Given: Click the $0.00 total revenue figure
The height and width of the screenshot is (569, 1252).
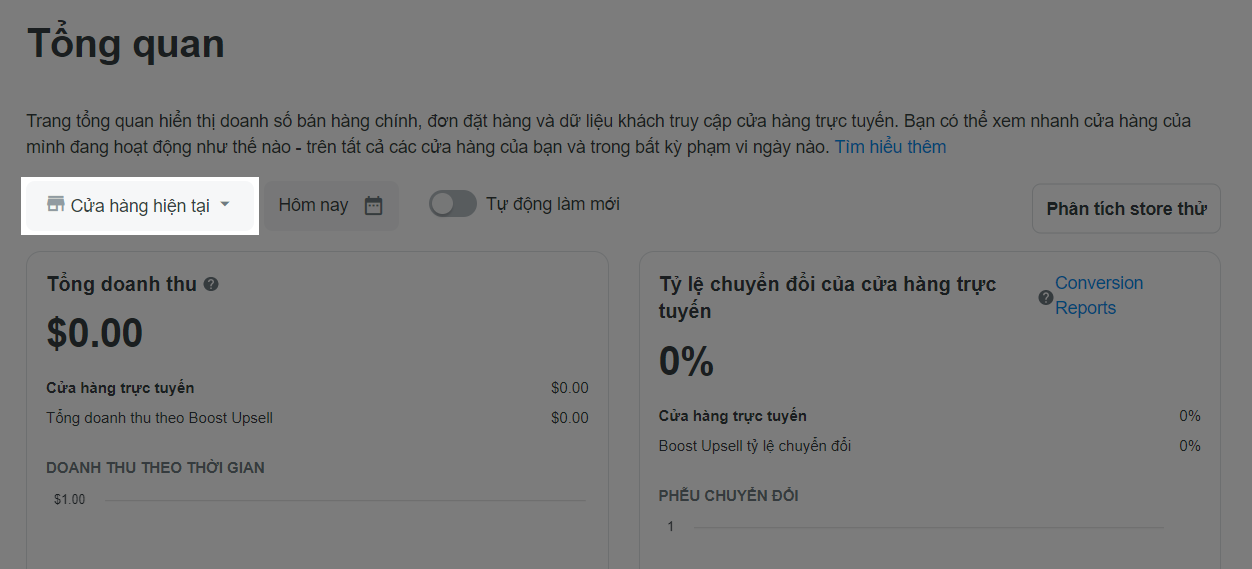Looking at the screenshot, I should (95, 333).
